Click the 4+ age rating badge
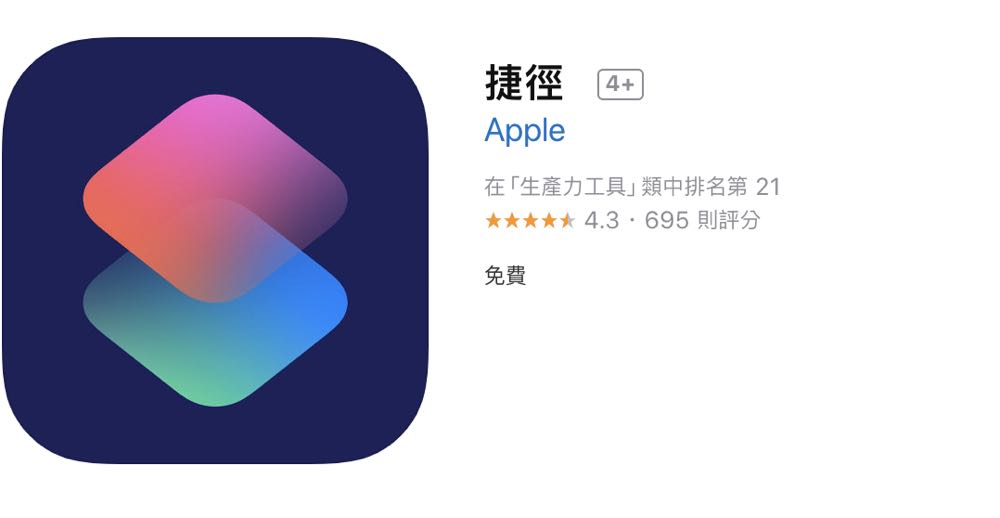This screenshot has height=518, width=1000. click(620, 84)
